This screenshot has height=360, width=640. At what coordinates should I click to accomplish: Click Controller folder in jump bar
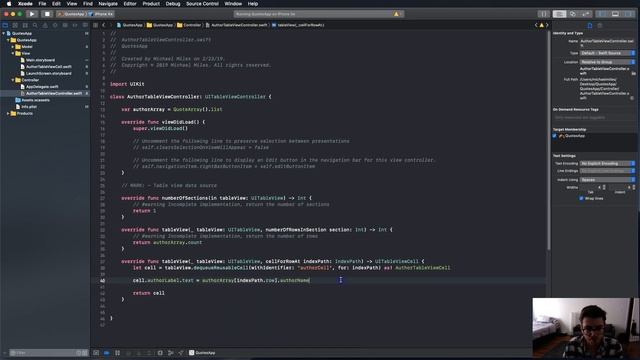[x=189, y=25]
